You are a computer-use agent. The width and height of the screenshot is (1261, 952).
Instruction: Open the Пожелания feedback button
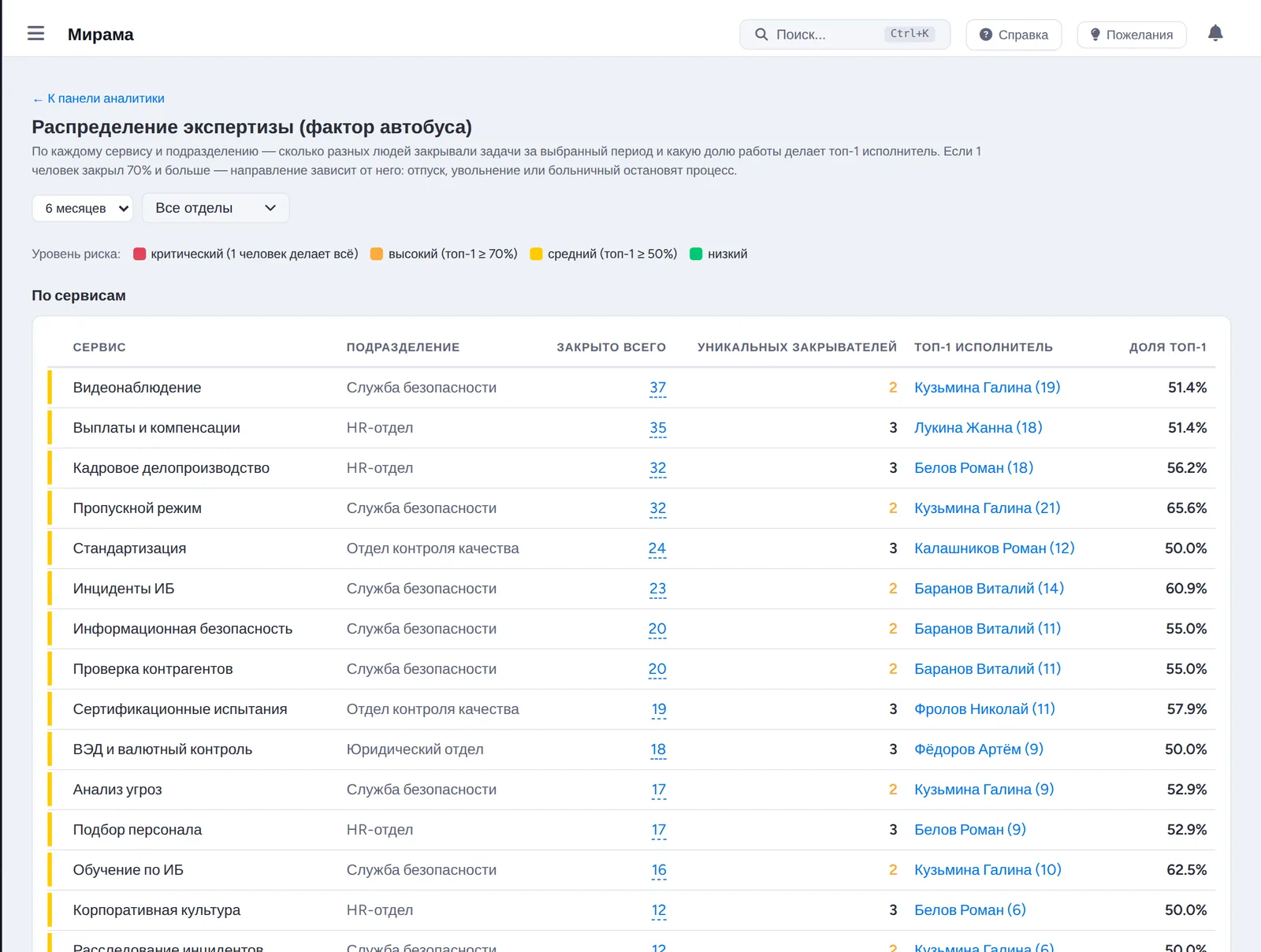1131,35
